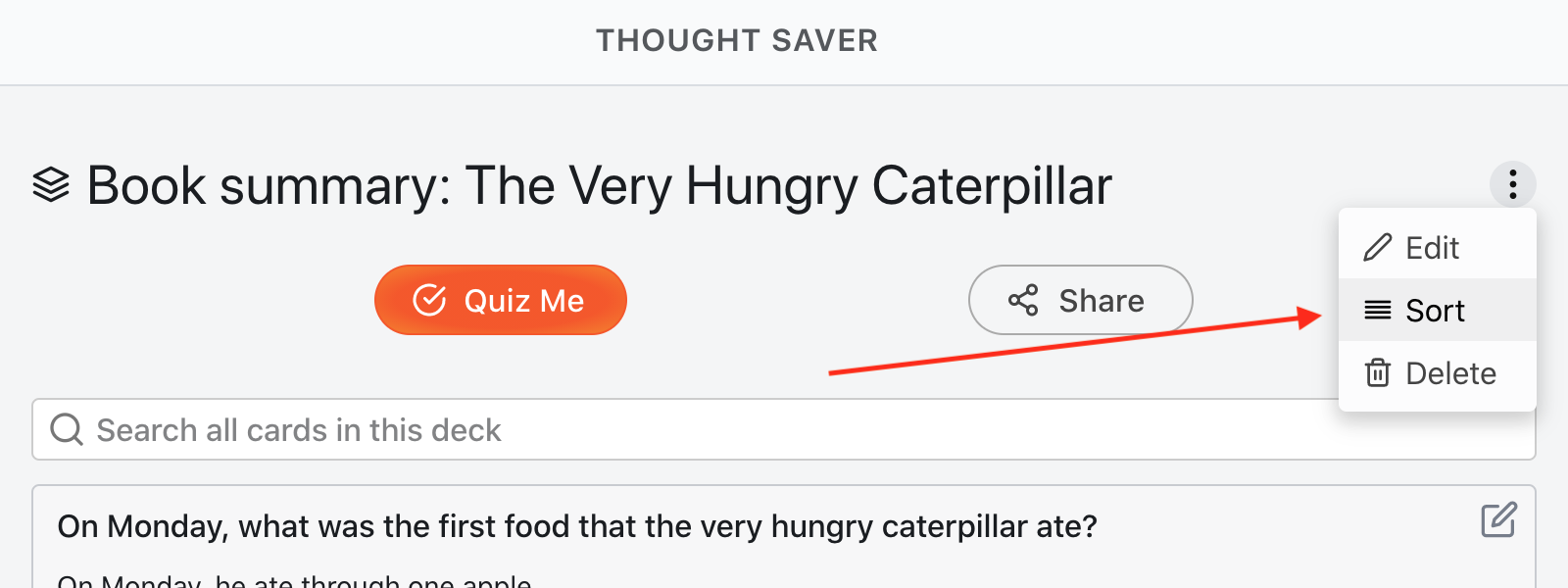Screen dimensions: 1568x588
Task: Open the card asking about Monday's first food
Action: click(577, 526)
